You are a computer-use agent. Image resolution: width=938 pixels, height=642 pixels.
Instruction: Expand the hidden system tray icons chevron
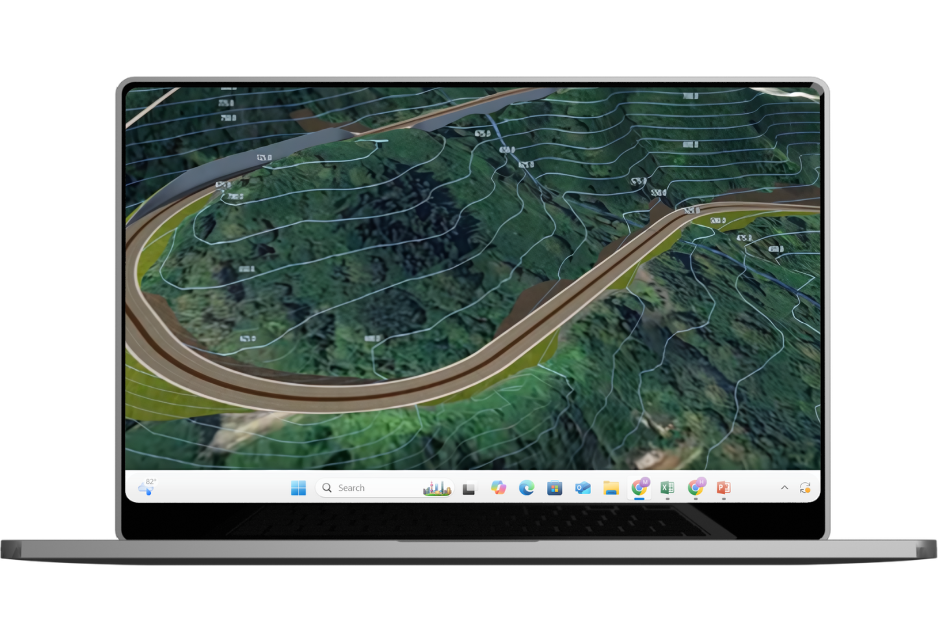click(784, 488)
